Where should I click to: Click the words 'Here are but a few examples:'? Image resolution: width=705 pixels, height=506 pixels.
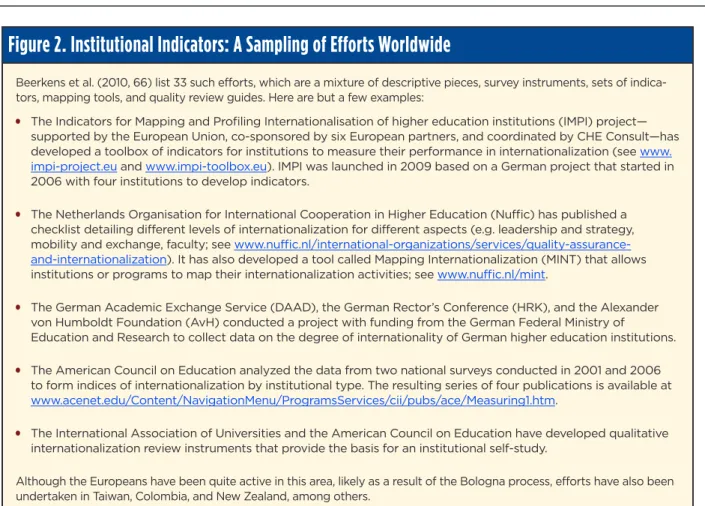click(x=346, y=98)
